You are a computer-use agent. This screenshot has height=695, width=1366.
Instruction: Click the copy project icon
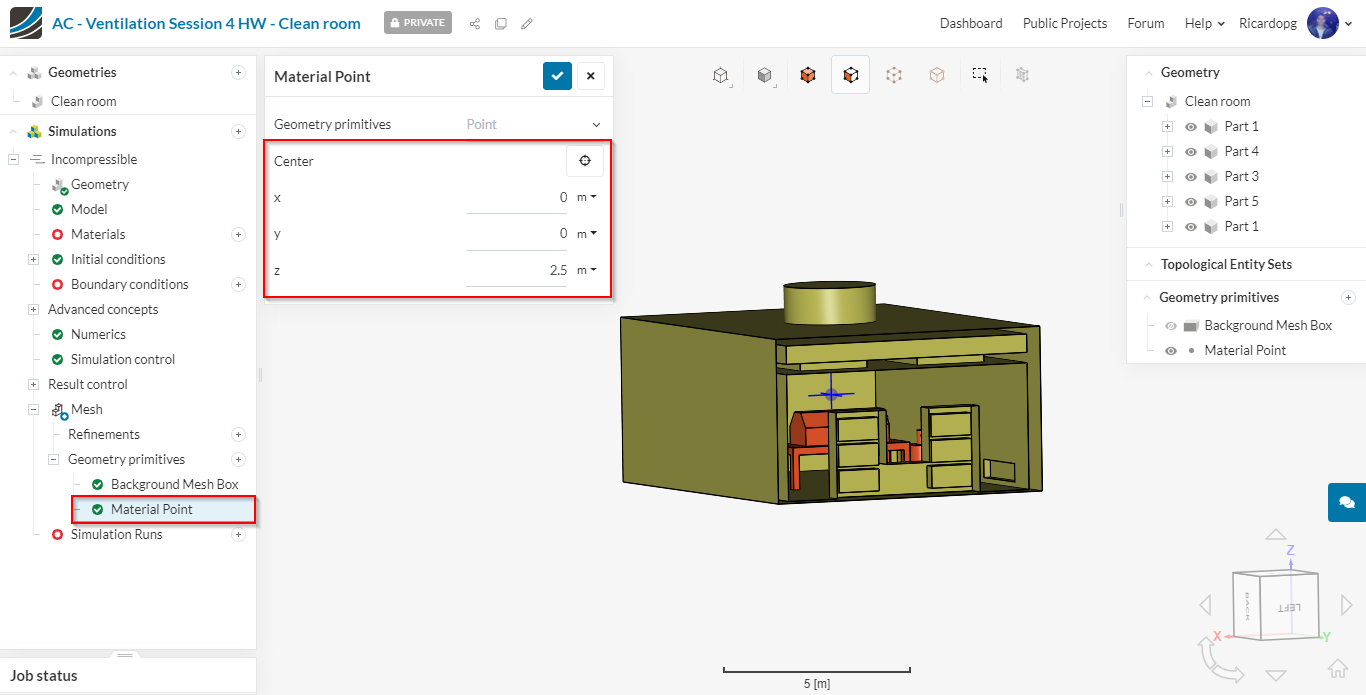tap(501, 23)
